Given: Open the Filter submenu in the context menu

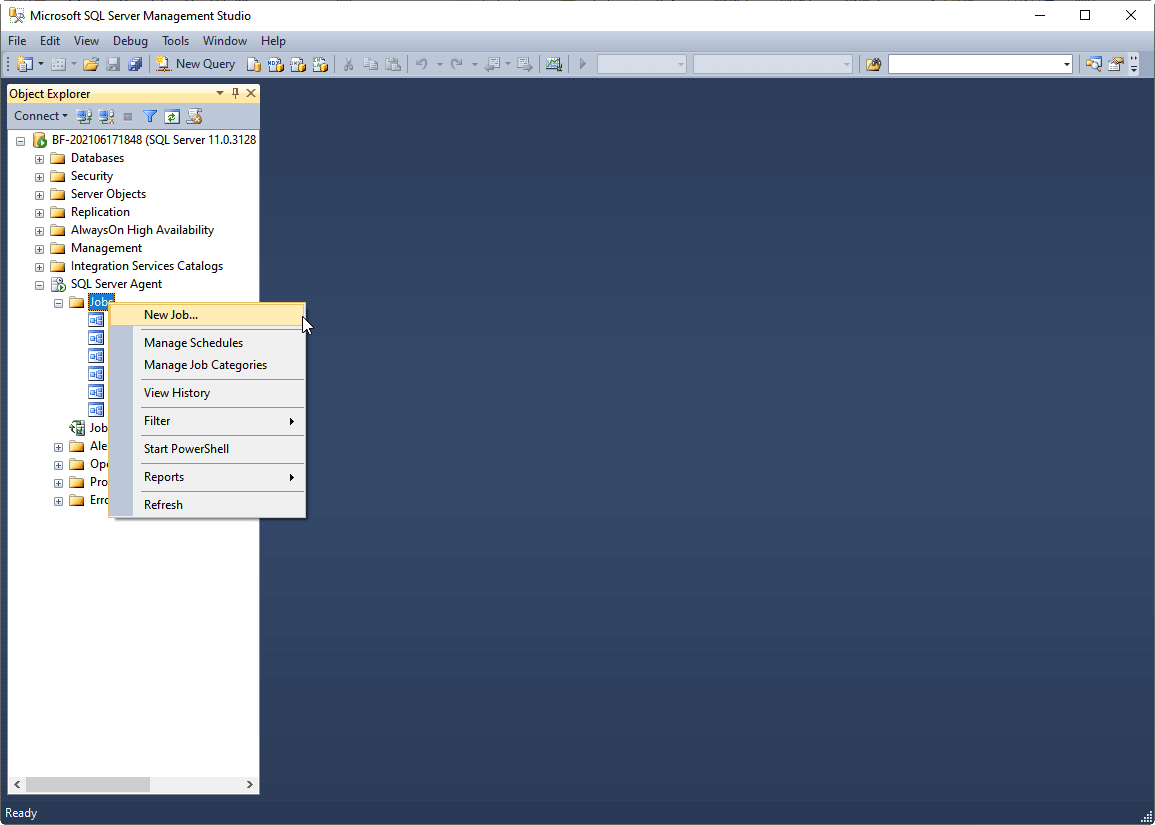Looking at the screenshot, I should (x=207, y=421).
